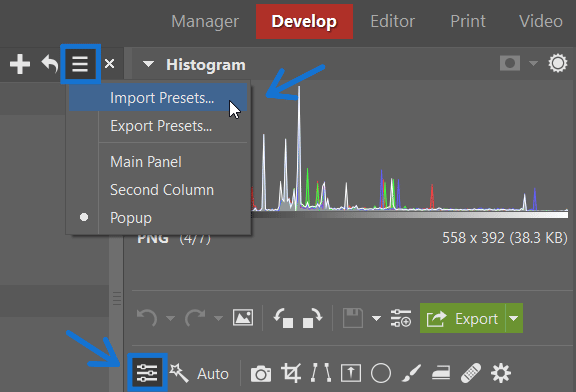Select the Retouching bandage tool
The image size is (576, 392).
(x=471, y=373)
